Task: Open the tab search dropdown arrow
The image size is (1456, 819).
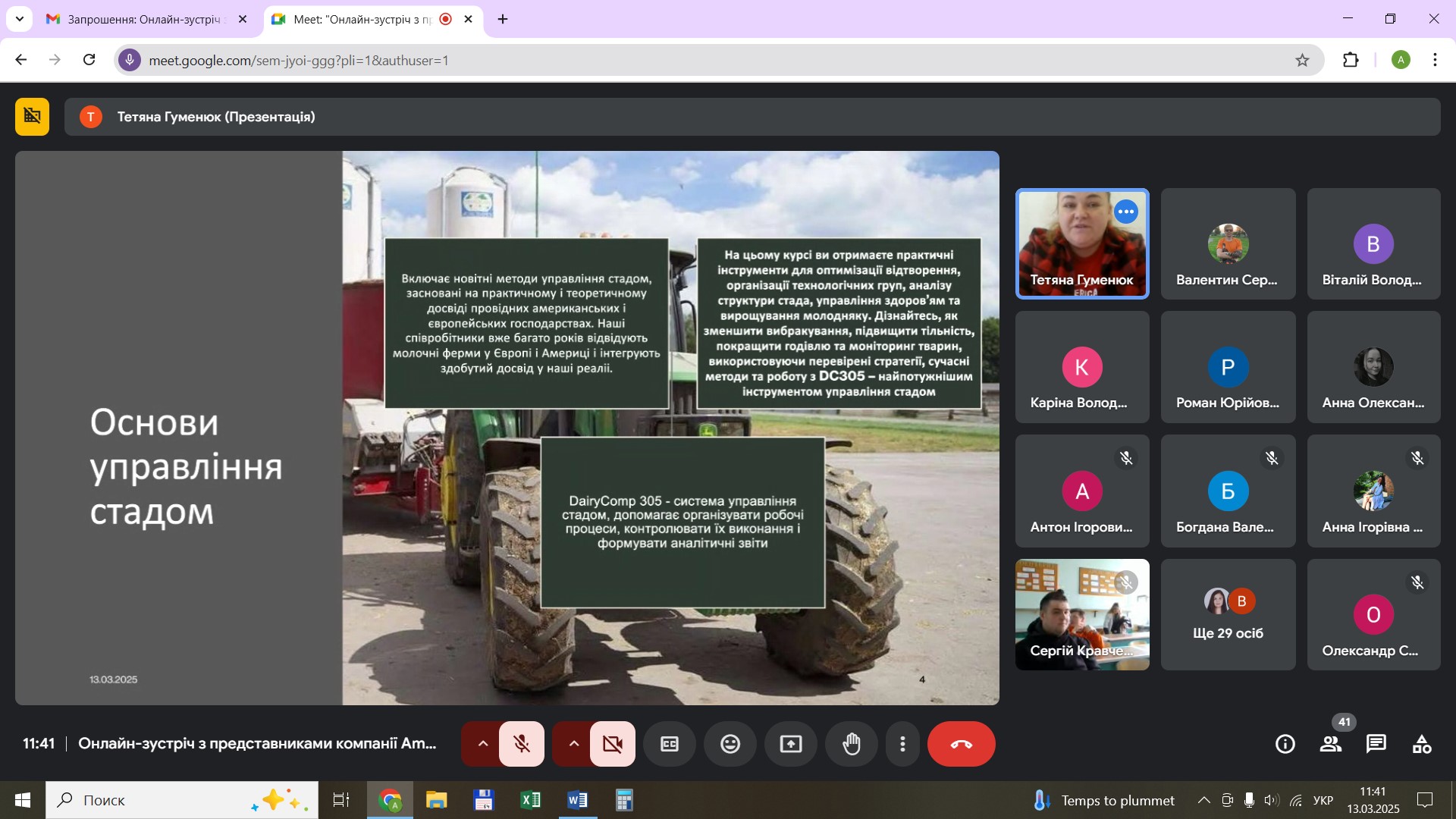Action: tap(19, 19)
